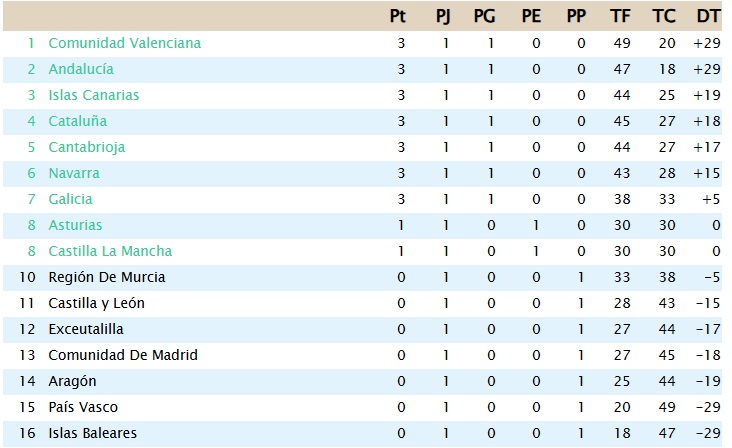
Task: Click the Navarra team link
Action: 74,173
